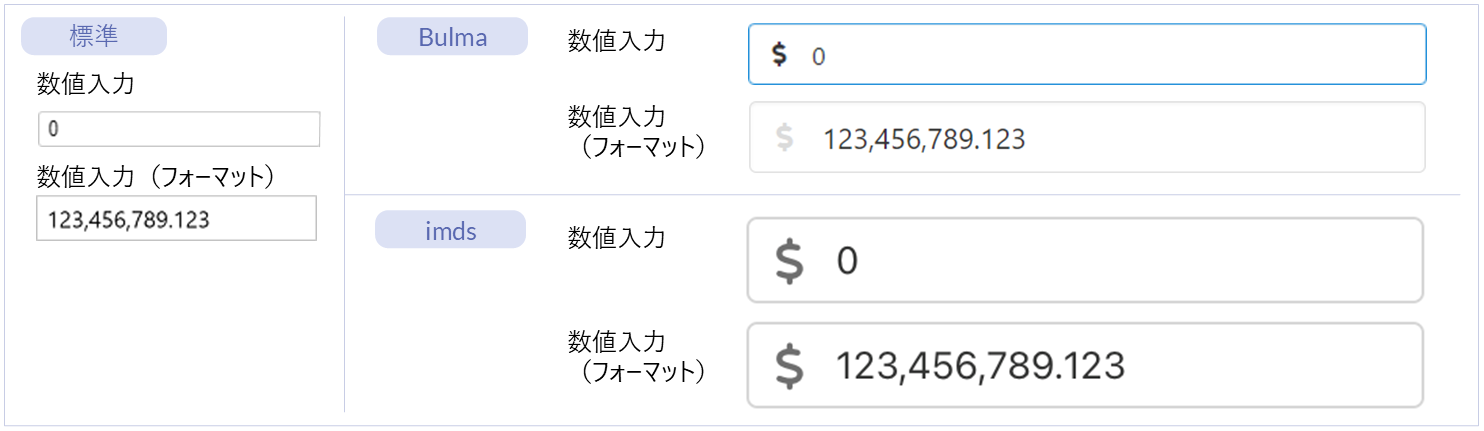Click the dollar icon in imds's formatted input
Image resolution: width=1484 pixels, height=431 pixels.
pos(789,367)
